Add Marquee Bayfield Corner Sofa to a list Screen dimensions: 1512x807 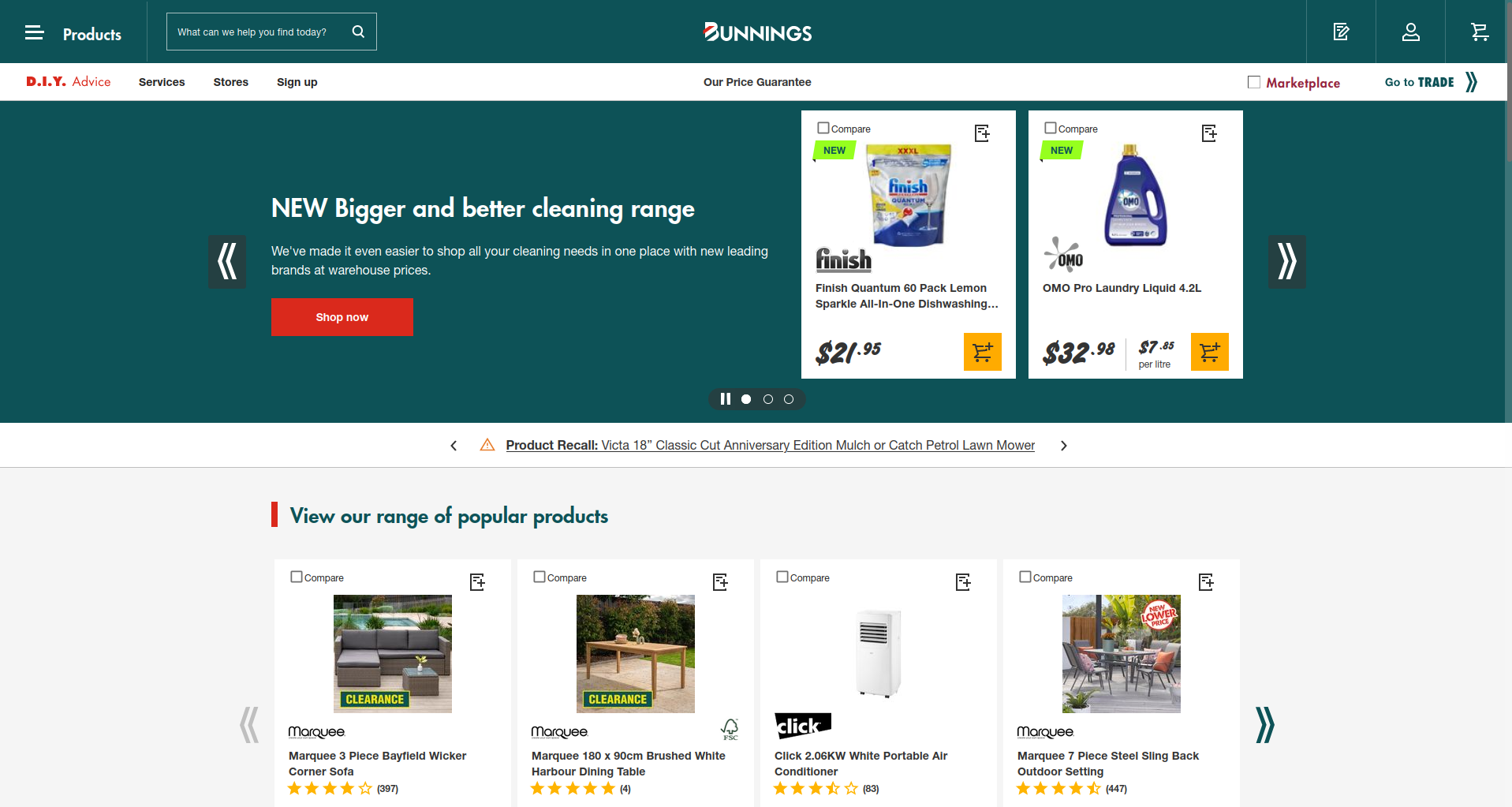click(x=478, y=582)
